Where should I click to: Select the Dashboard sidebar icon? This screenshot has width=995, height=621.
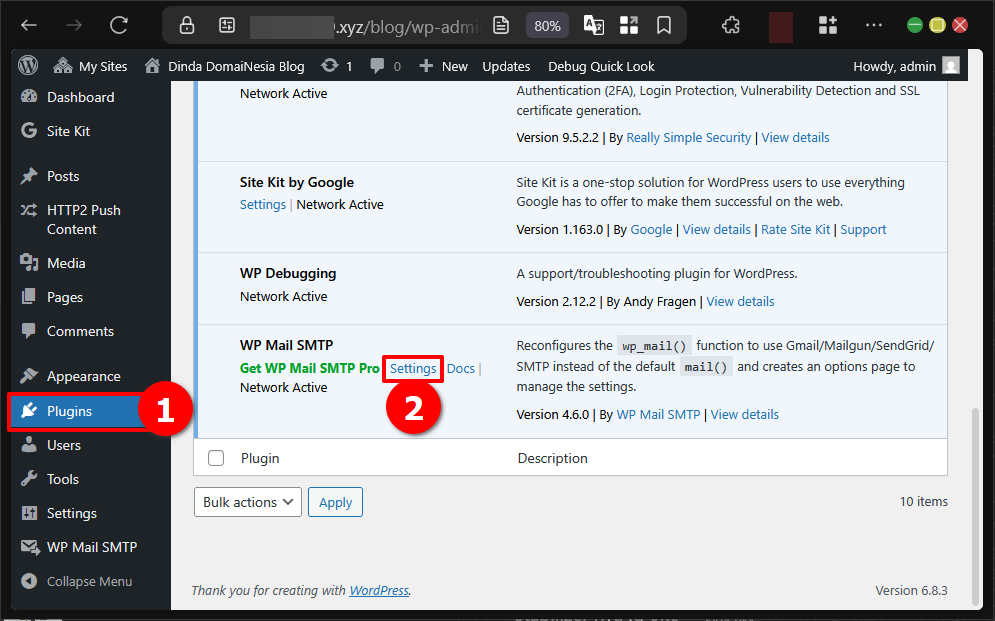28,96
